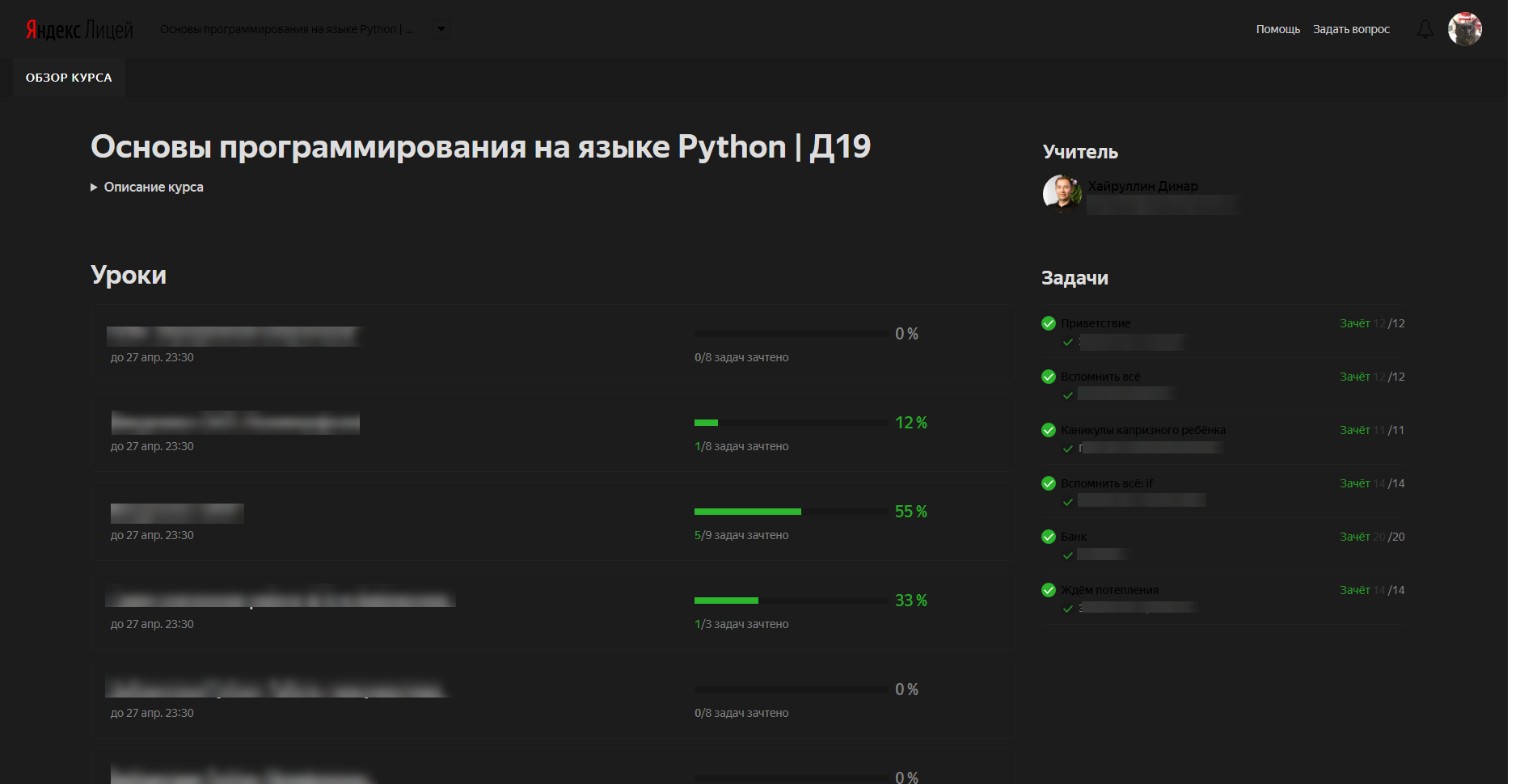
Task: Click the green checkmark beside Приветствие
Action: [x=1048, y=322]
